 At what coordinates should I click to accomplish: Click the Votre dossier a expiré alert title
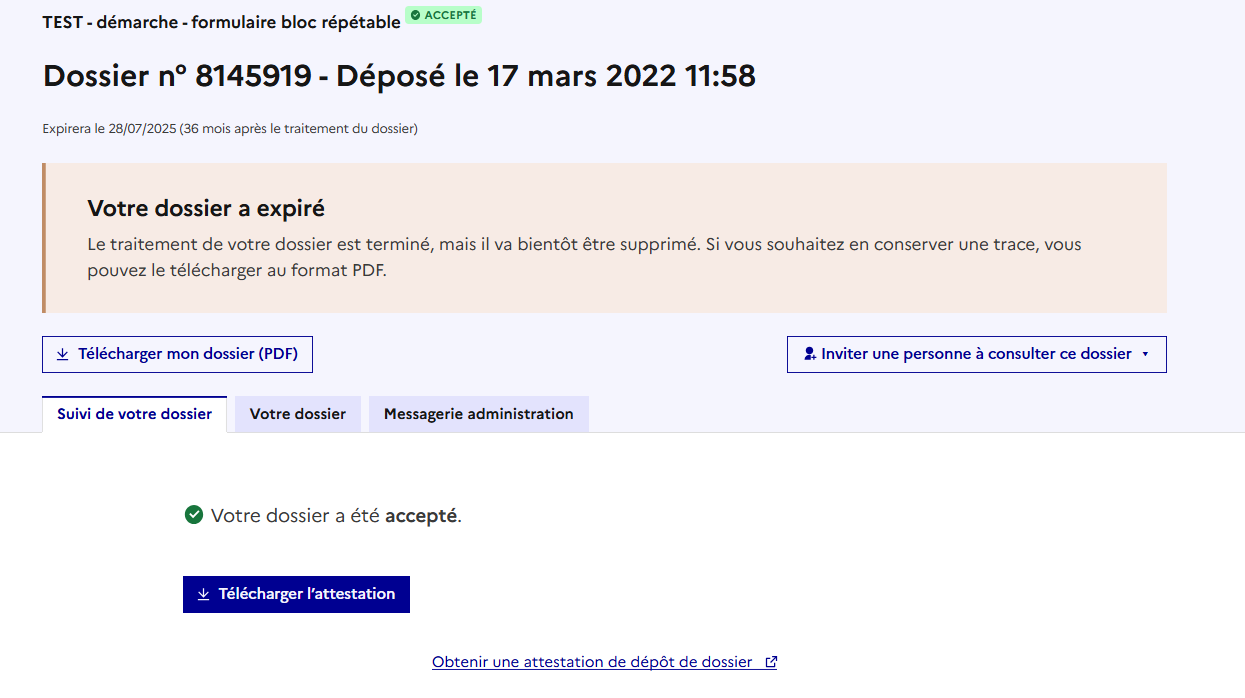coord(206,208)
